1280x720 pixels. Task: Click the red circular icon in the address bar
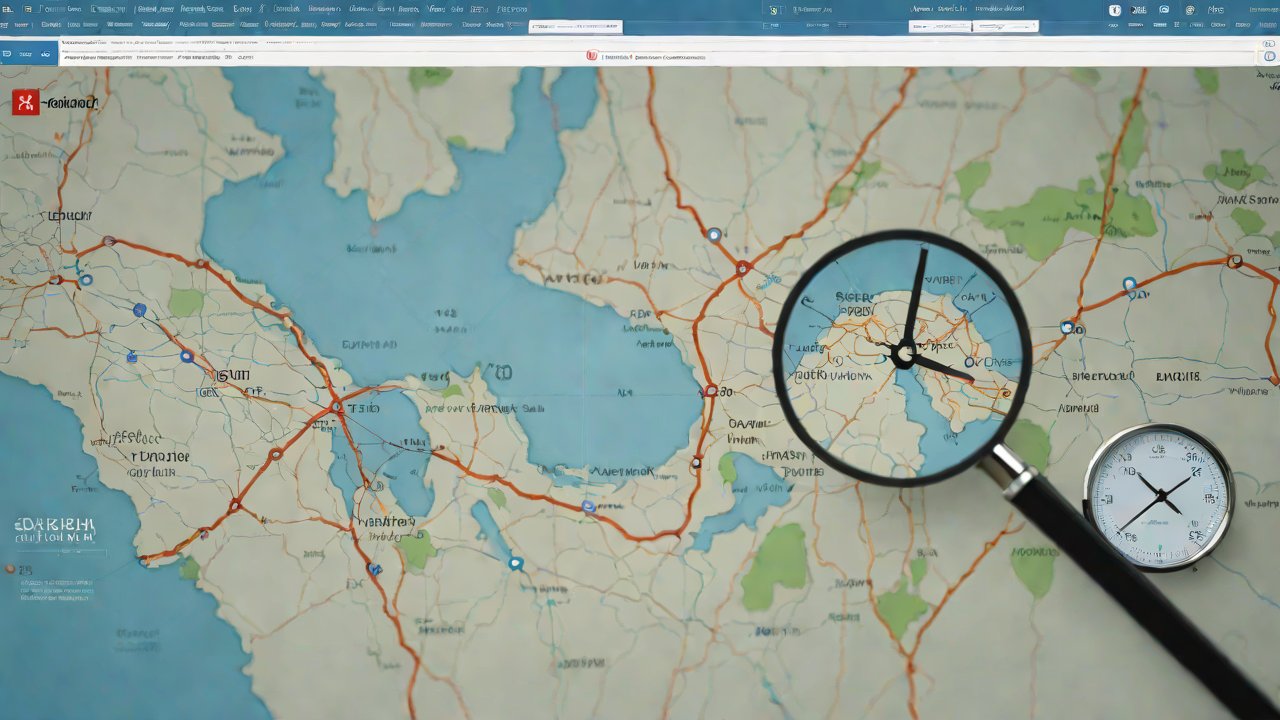591,57
